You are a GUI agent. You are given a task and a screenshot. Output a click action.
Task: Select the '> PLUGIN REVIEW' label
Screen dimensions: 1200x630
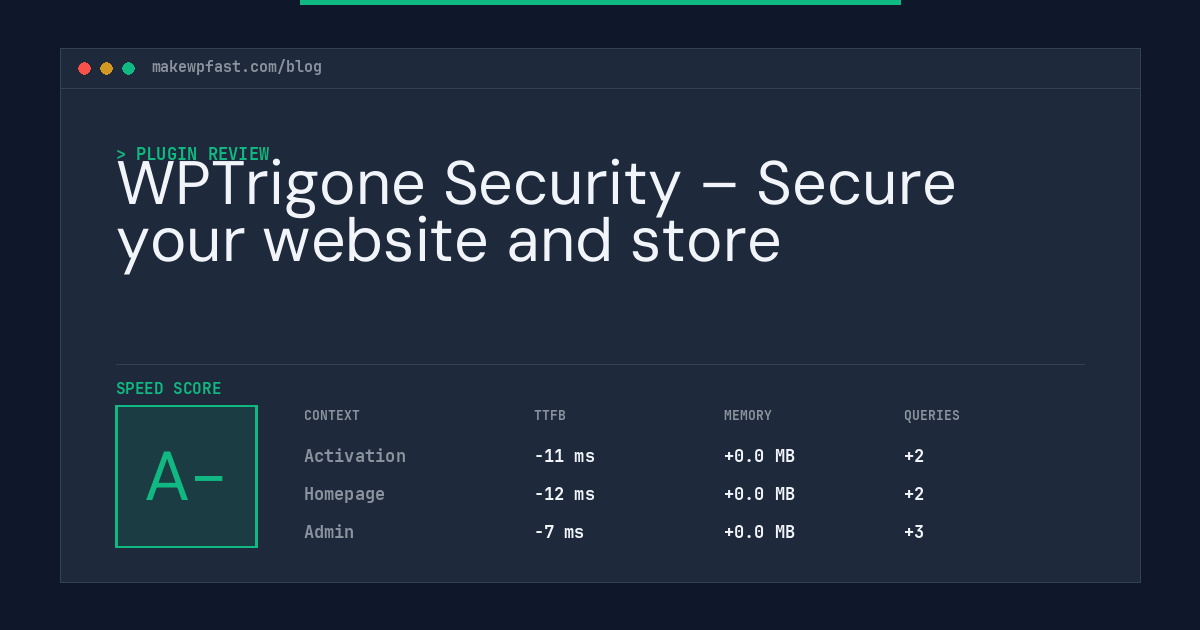pos(193,154)
